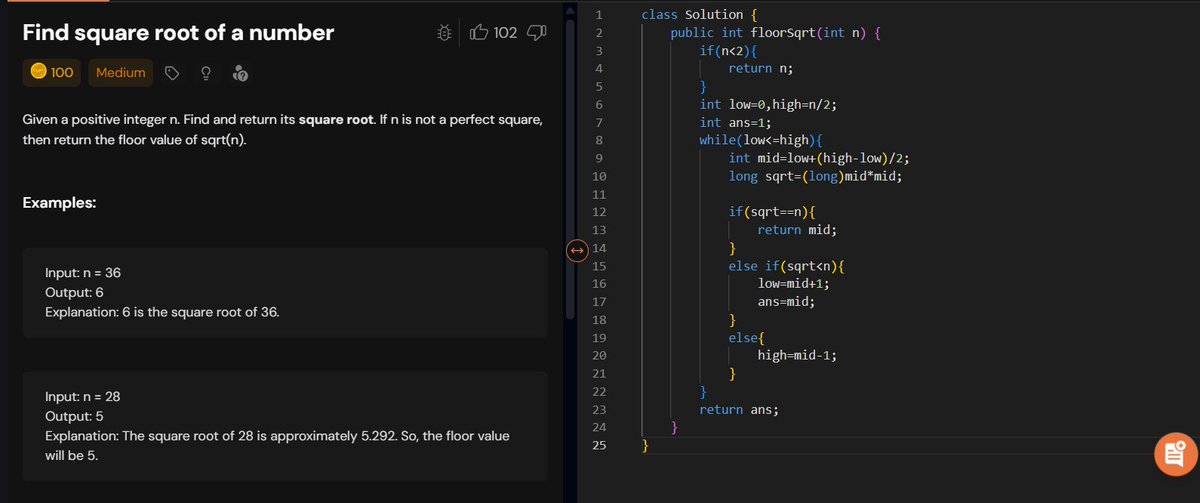Click 'Output: 6' text
Screen dimensions: 1200x503
[74, 292]
